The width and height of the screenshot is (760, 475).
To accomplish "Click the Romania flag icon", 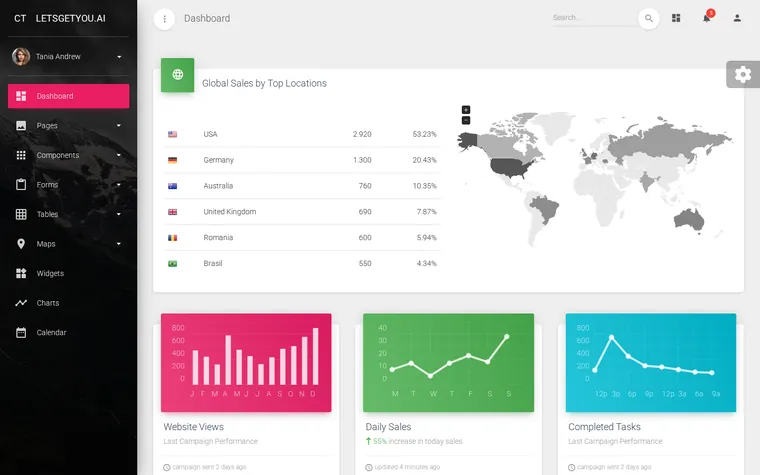I will pos(173,238).
